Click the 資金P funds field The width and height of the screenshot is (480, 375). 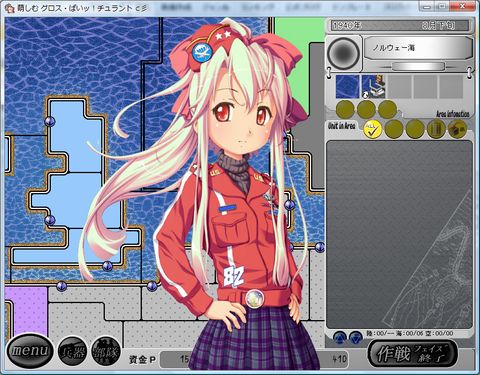click(x=254, y=359)
